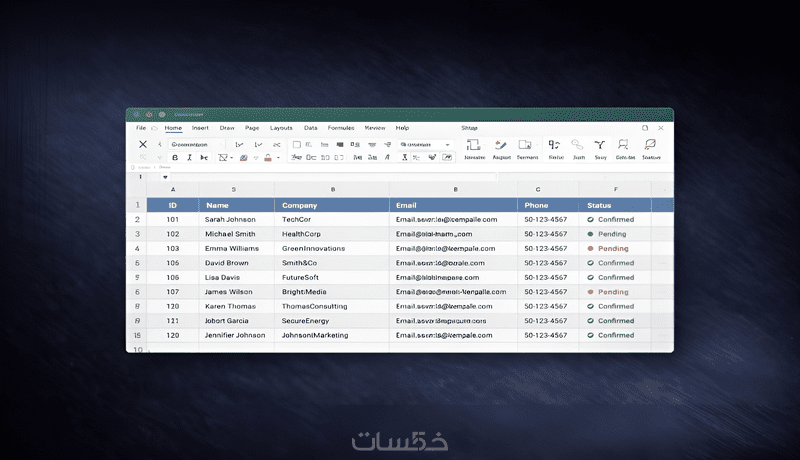Select the Smith&Co company cell

click(x=332, y=263)
